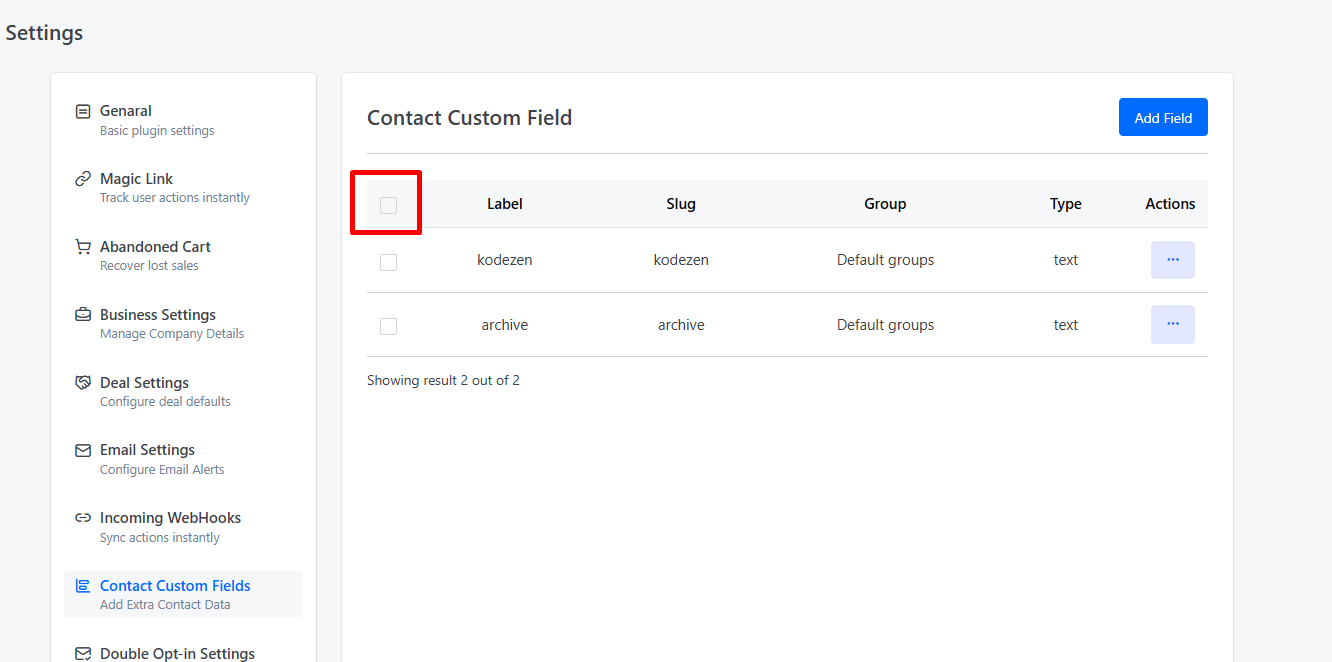Open Incoming WebHooks section
1332x662 pixels.
(x=183, y=527)
